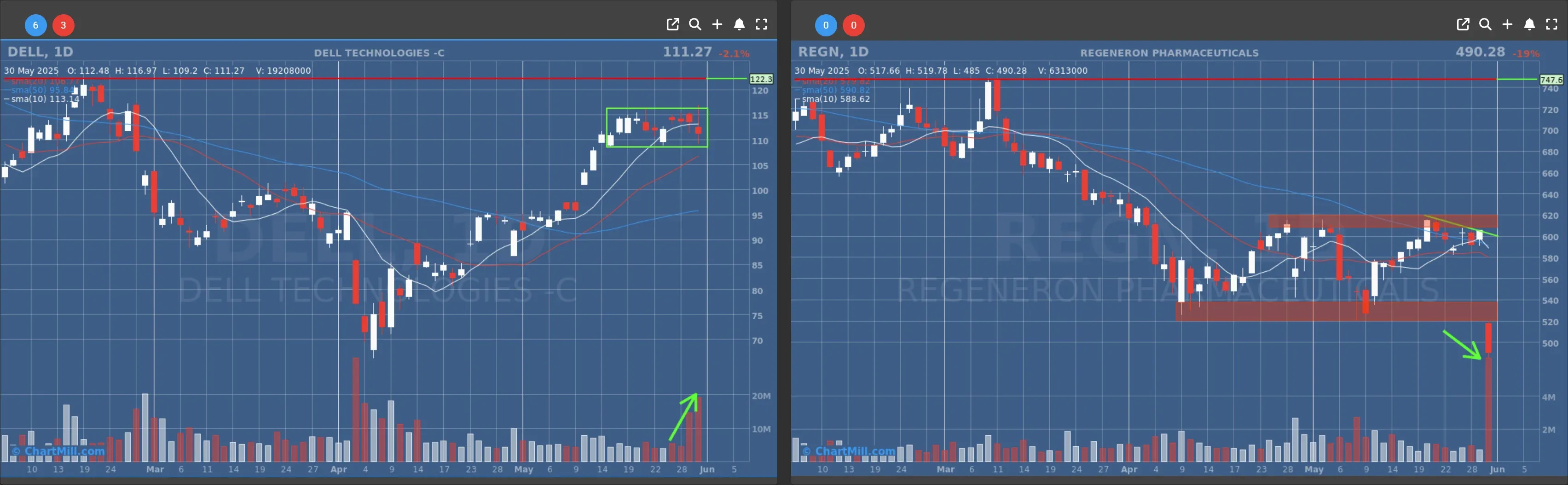
Task: Click the REGENERON PHARMACEUTICALS title
Action: click(1169, 53)
